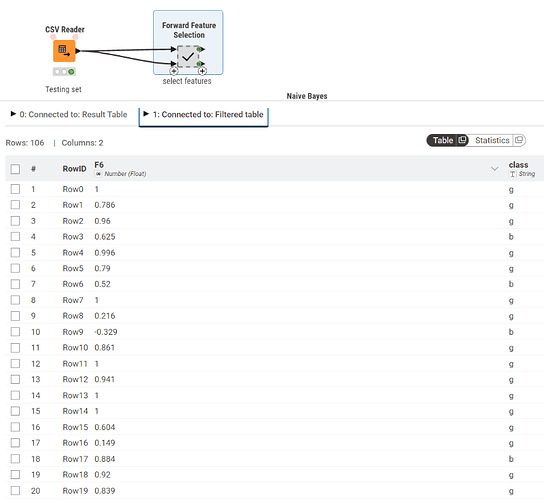544x500 pixels.
Task: Click the class column header
Action: tap(518, 165)
